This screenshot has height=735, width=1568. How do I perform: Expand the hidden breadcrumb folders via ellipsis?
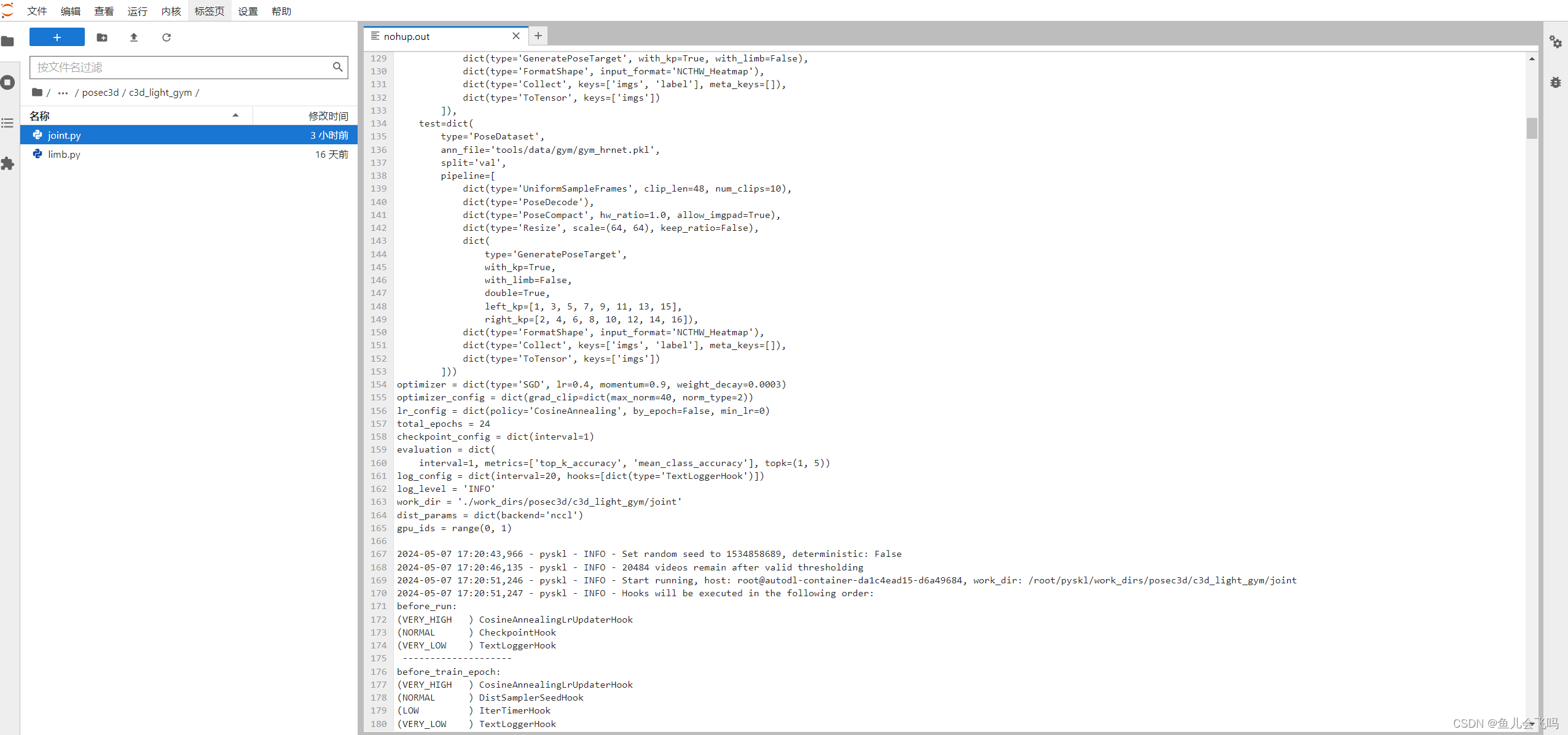[62, 93]
